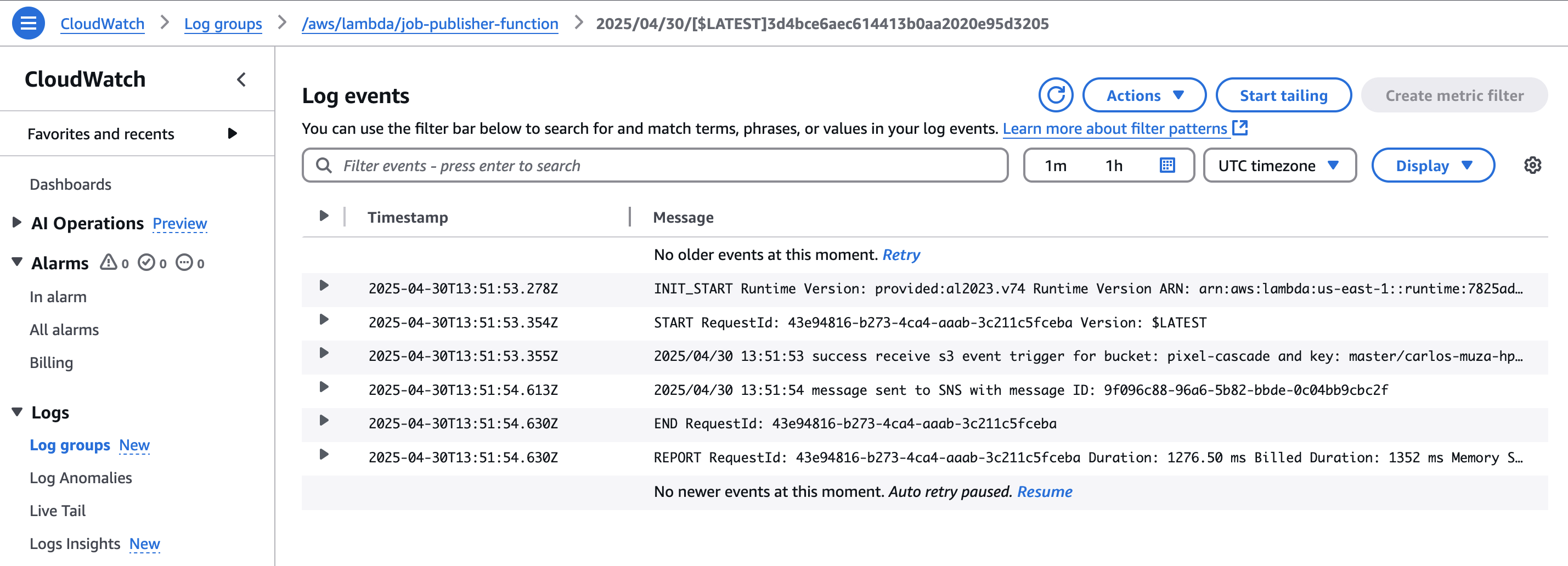Screen dimensions: 1568x566
Task: Go to CloudWatch breadcrumb
Action: 102,23
